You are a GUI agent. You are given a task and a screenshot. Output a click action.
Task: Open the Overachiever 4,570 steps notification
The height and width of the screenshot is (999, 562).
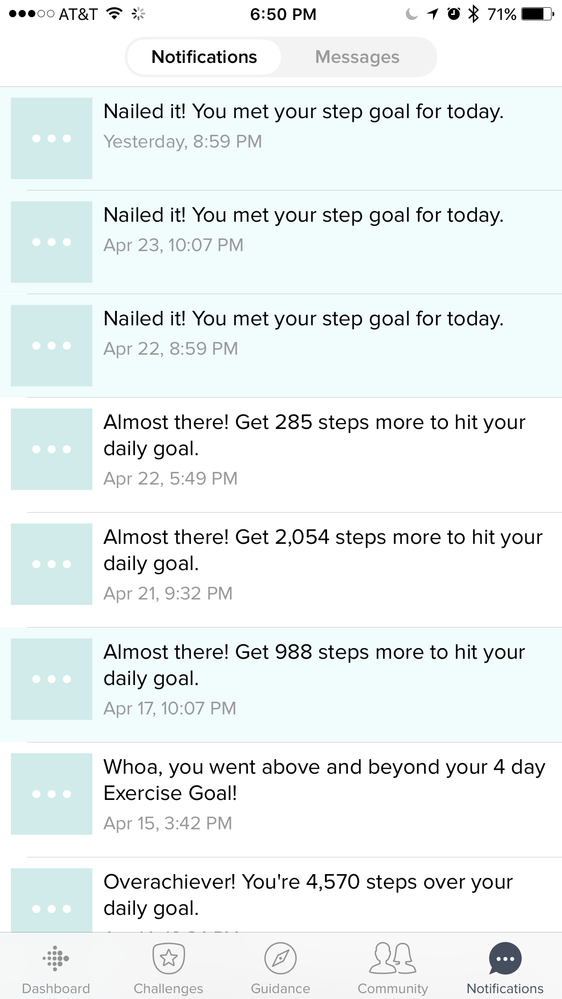tap(281, 895)
